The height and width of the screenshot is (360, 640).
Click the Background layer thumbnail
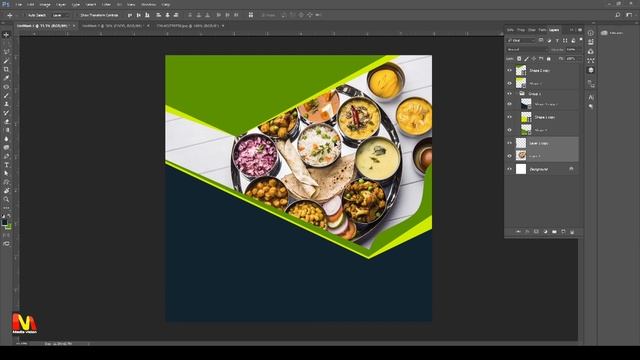pyautogui.click(x=521, y=169)
